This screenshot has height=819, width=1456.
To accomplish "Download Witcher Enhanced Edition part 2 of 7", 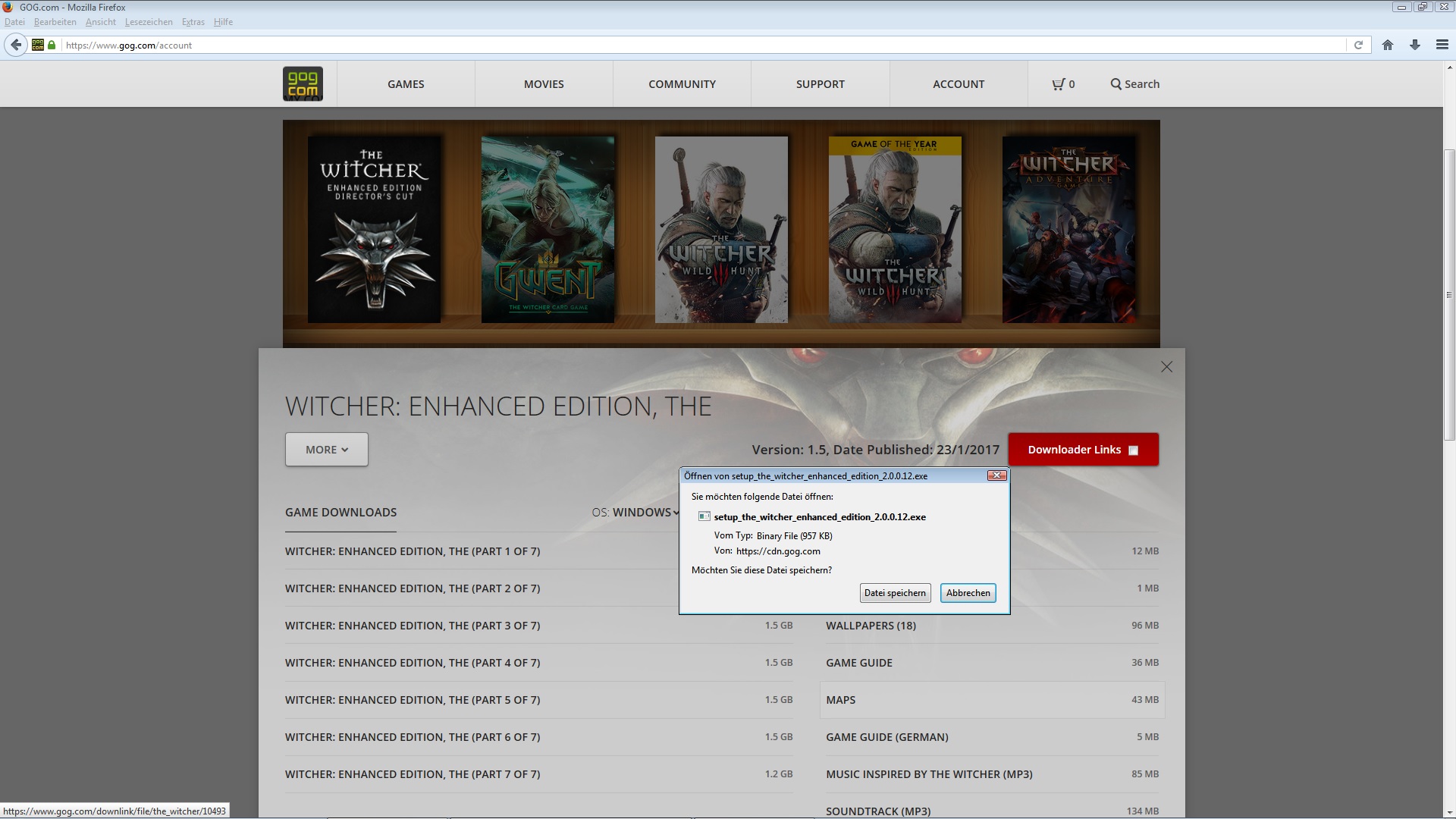I will [x=538, y=588].
